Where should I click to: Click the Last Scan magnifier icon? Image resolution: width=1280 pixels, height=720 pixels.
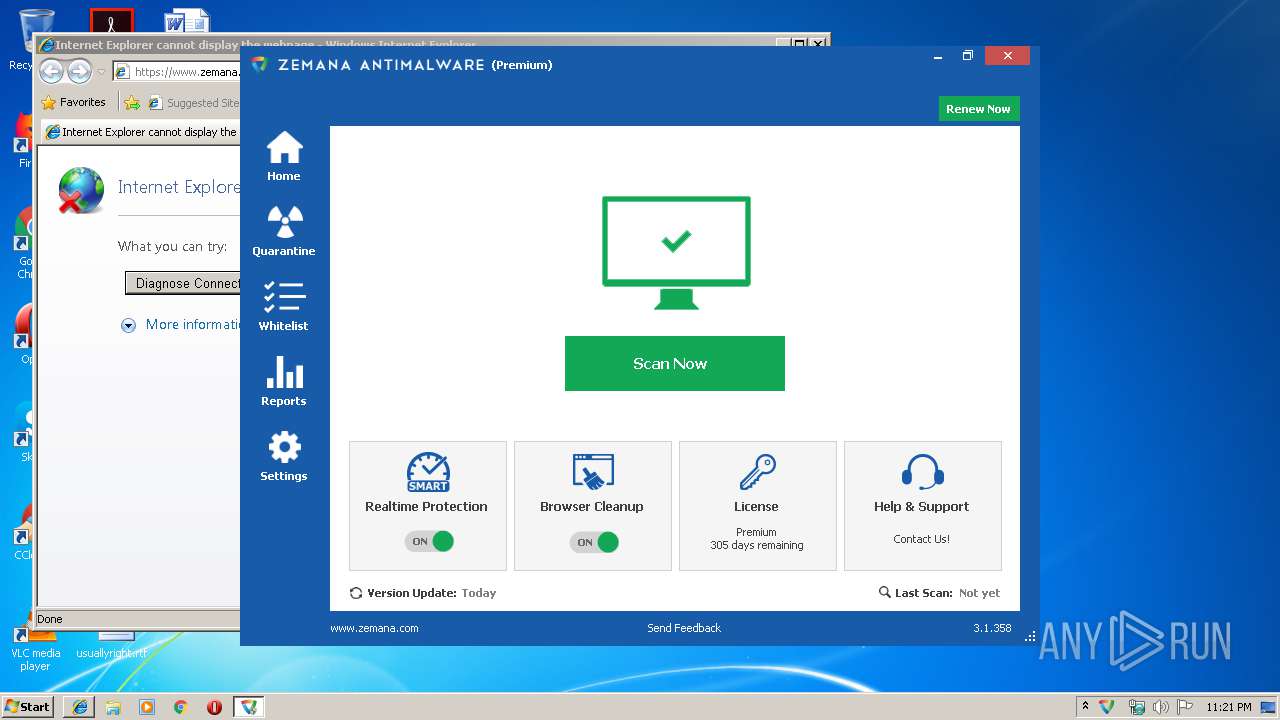(884, 592)
